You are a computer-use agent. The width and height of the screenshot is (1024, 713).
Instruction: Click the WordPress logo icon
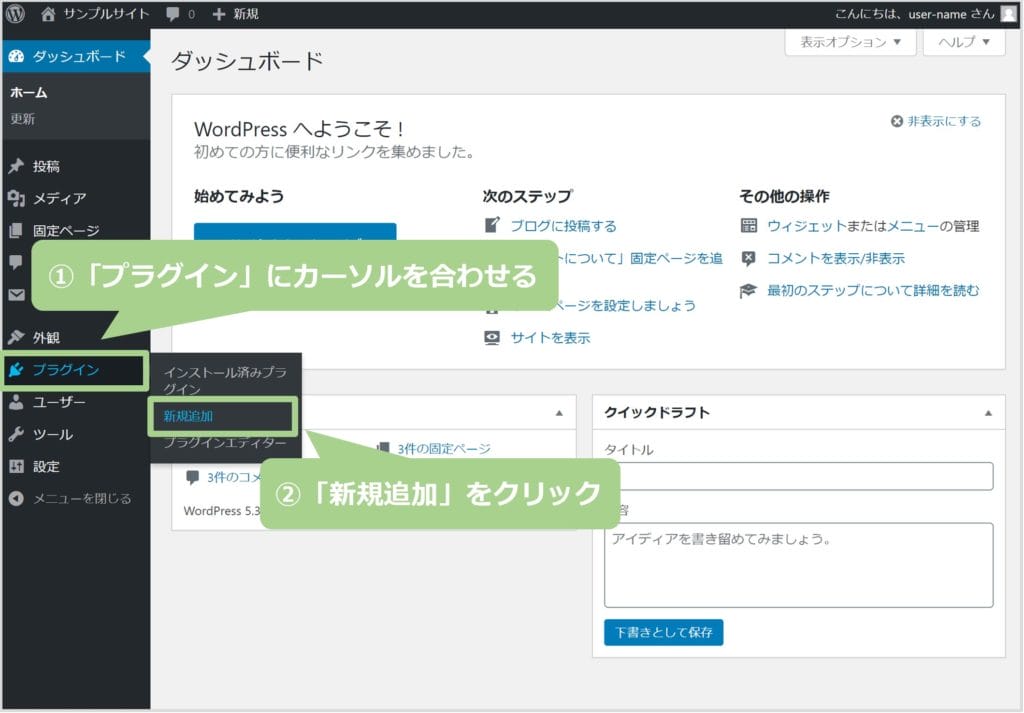tap(15, 14)
